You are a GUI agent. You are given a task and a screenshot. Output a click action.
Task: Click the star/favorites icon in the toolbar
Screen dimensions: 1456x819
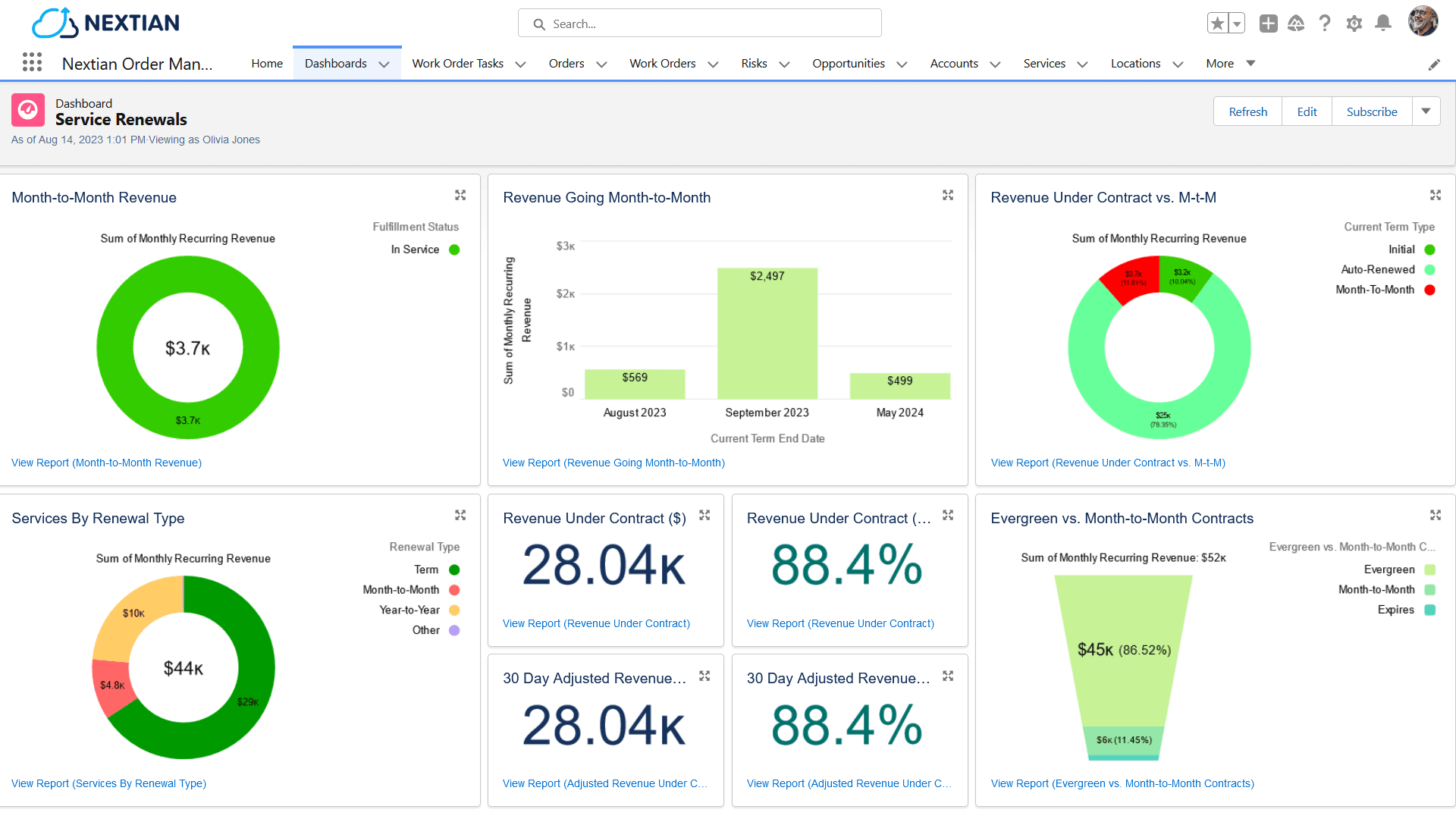(1217, 23)
